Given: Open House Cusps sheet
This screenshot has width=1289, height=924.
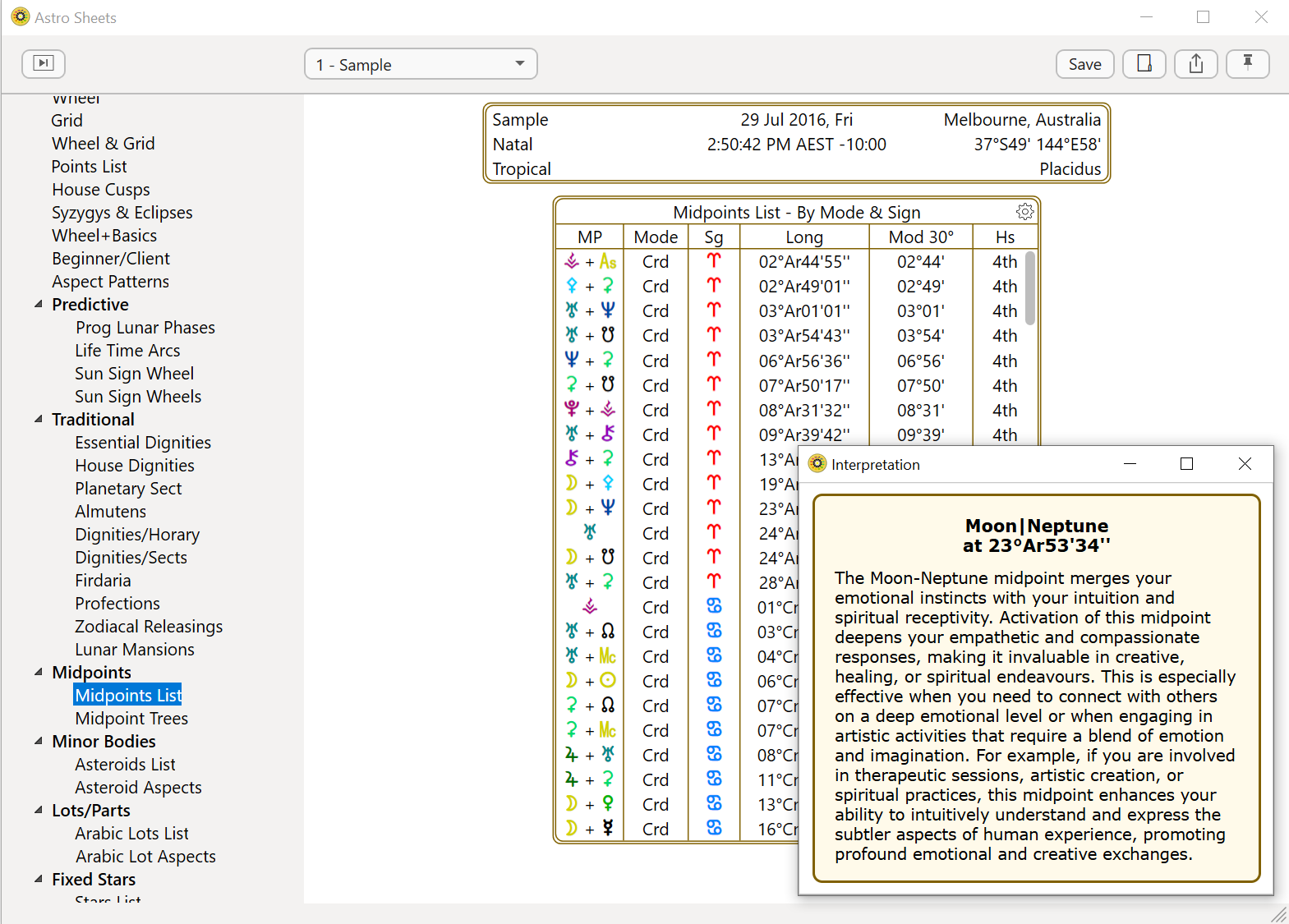Looking at the screenshot, I should 101,189.
